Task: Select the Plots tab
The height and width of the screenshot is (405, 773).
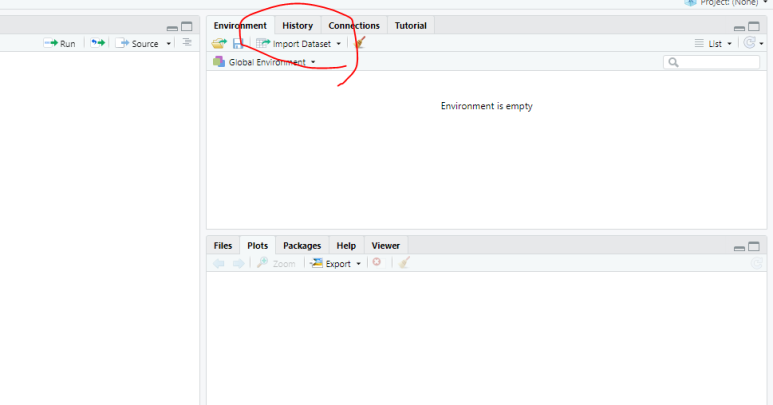Action: tap(257, 245)
